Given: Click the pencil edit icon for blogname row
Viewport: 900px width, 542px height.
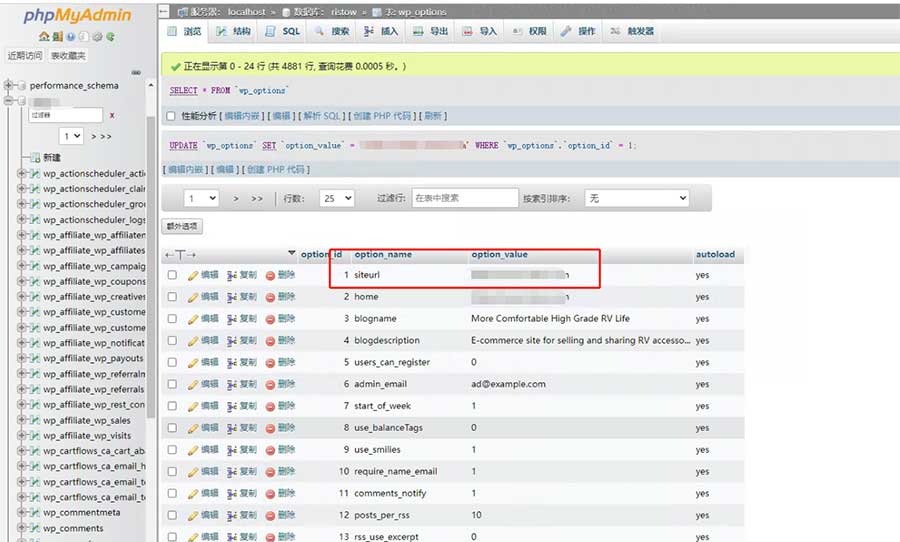Looking at the screenshot, I should coord(193,319).
